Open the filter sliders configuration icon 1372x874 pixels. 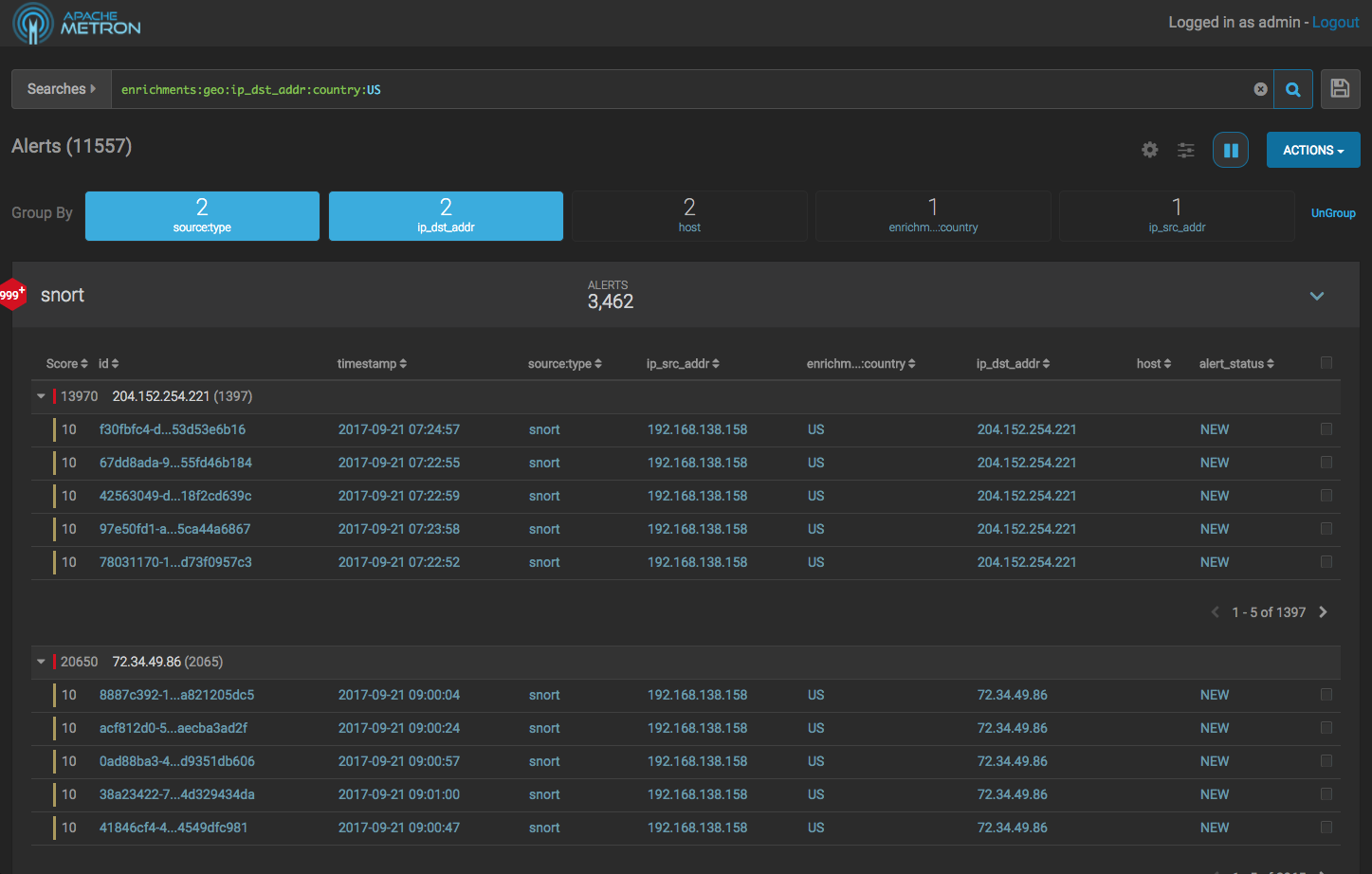click(x=1185, y=150)
